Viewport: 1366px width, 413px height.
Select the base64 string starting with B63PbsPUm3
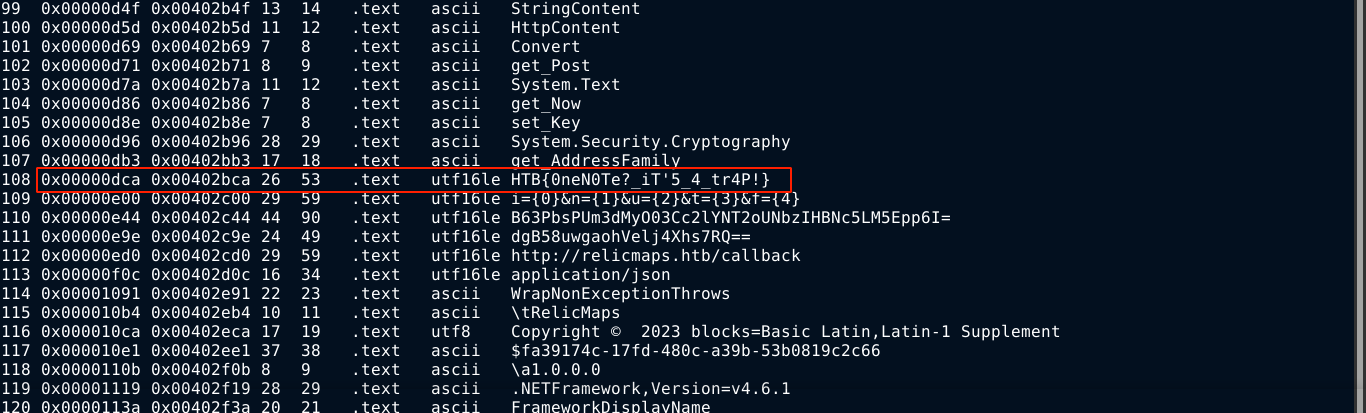pyautogui.click(x=730, y=218)
